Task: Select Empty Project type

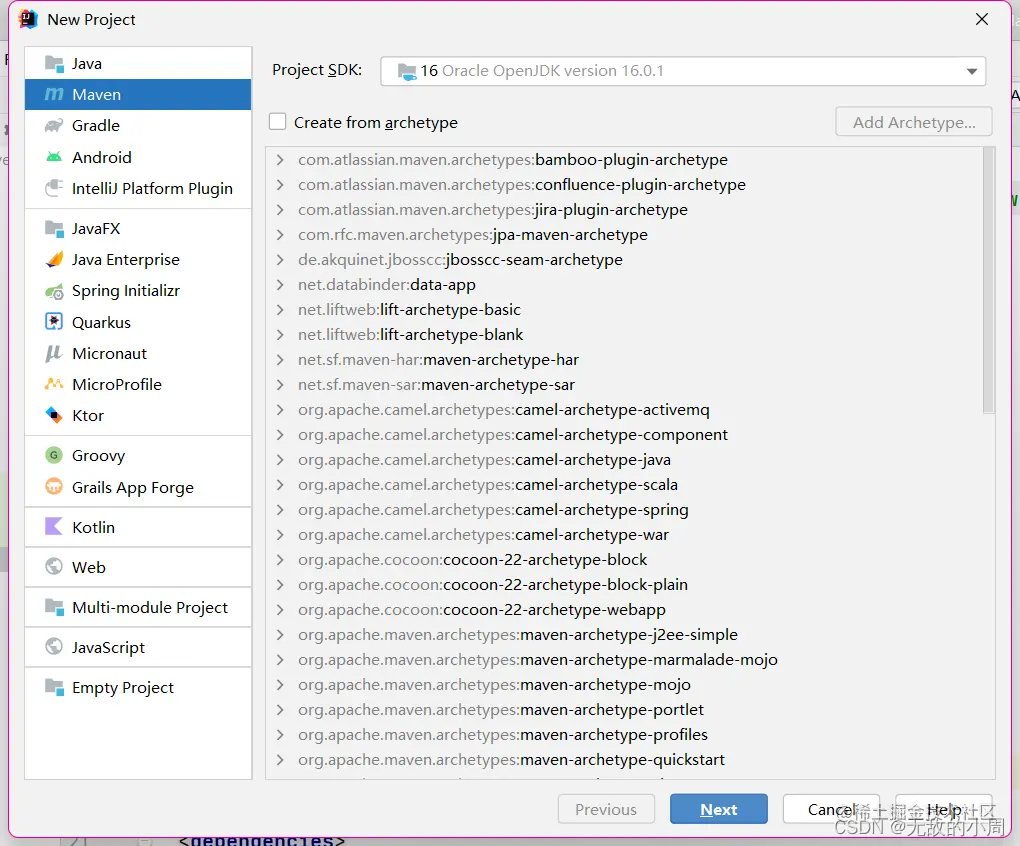Action: [x=138, y=687]
